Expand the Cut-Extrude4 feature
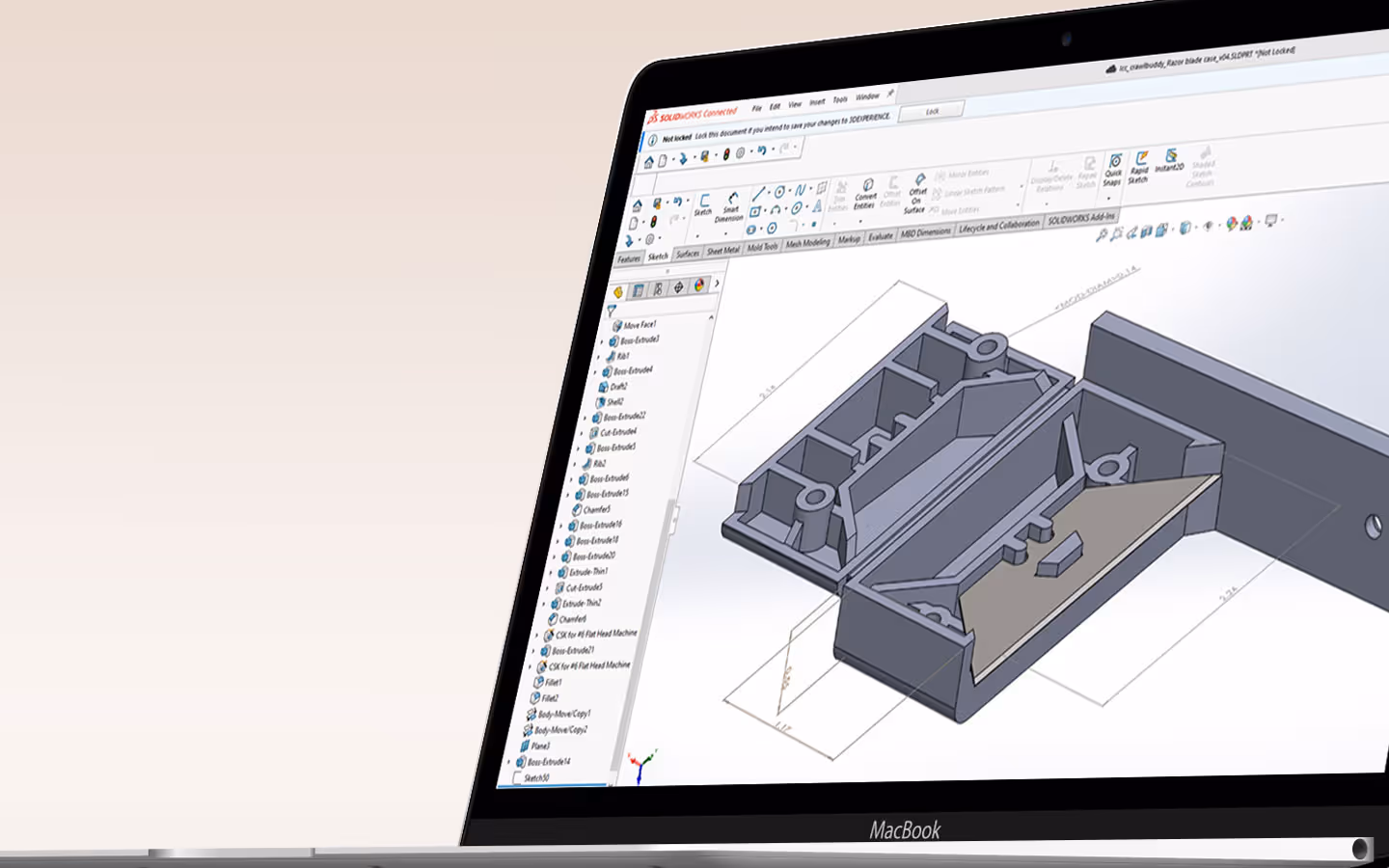This screenshot has width=1389, height=868. (583, 434)
